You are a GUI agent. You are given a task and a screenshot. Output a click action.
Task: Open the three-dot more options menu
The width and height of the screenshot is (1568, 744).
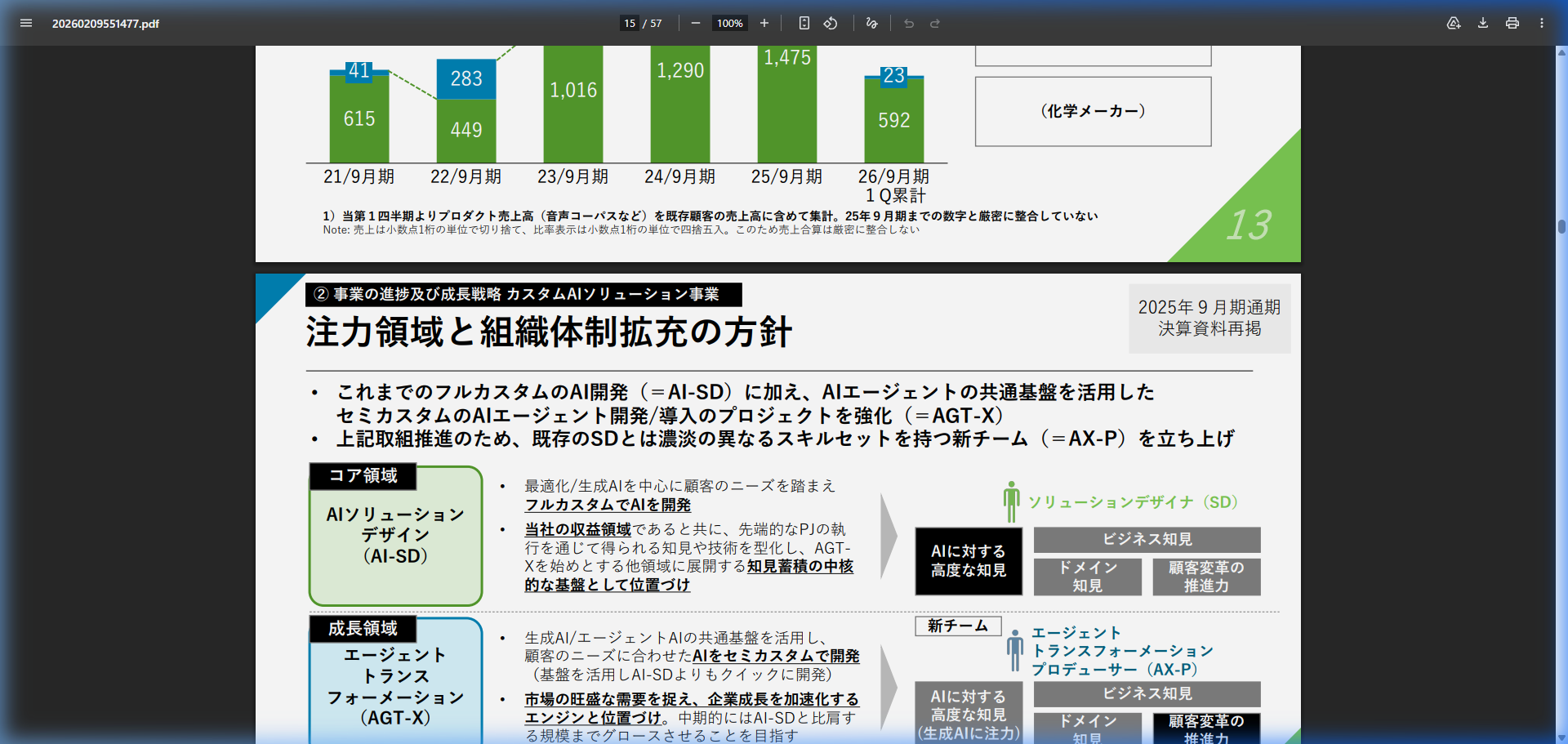(x=1543, y=23)
